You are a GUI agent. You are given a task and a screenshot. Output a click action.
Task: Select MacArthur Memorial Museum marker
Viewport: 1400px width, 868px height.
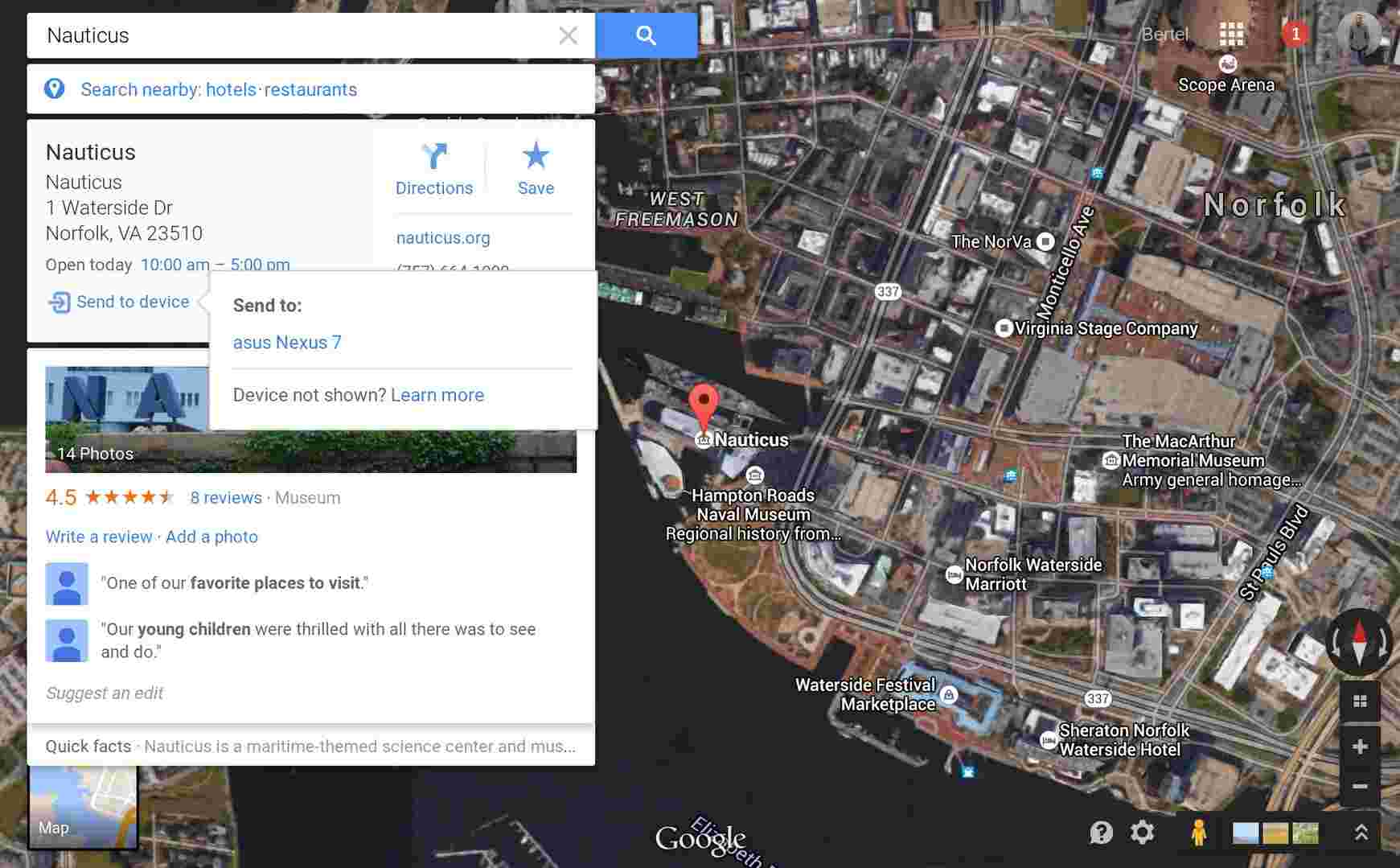pos(1111,460)
